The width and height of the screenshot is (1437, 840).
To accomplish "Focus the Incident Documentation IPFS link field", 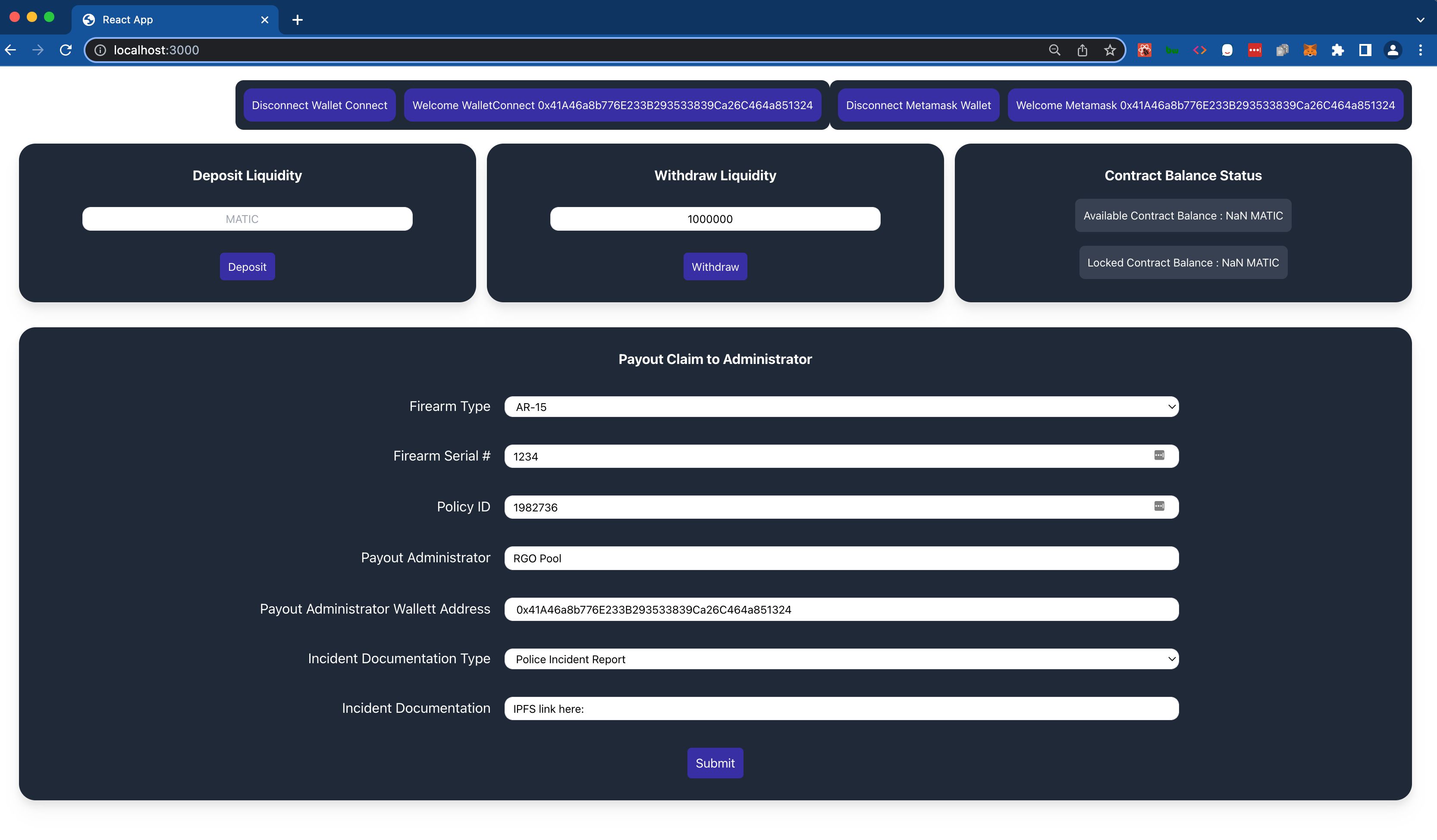I will click(841, 708).
